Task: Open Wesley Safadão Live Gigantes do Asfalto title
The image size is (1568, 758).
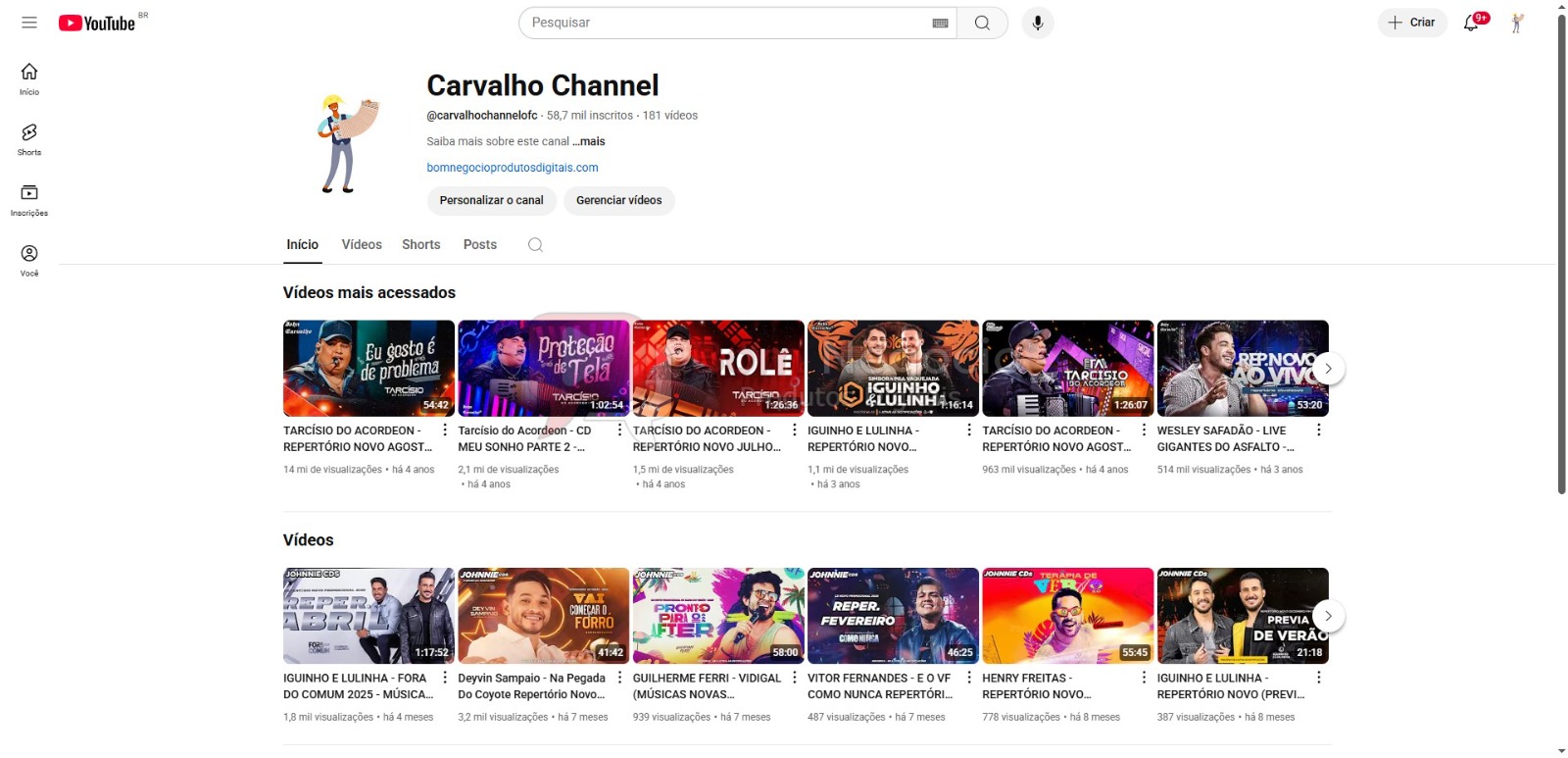Action: pyautogui.click(x=1226, y=438)
